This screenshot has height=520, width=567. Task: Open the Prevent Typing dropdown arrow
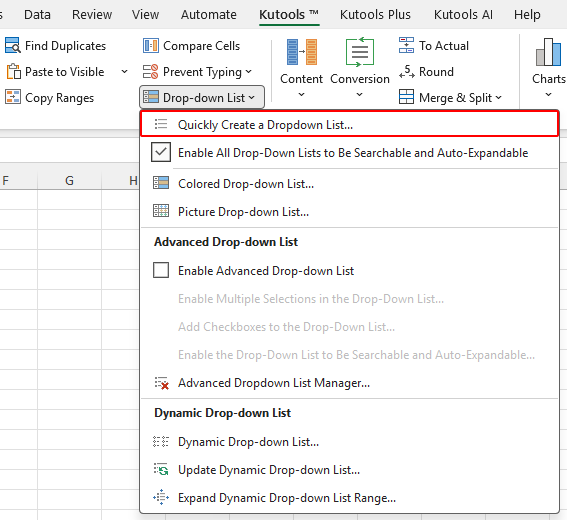(249, 72)
